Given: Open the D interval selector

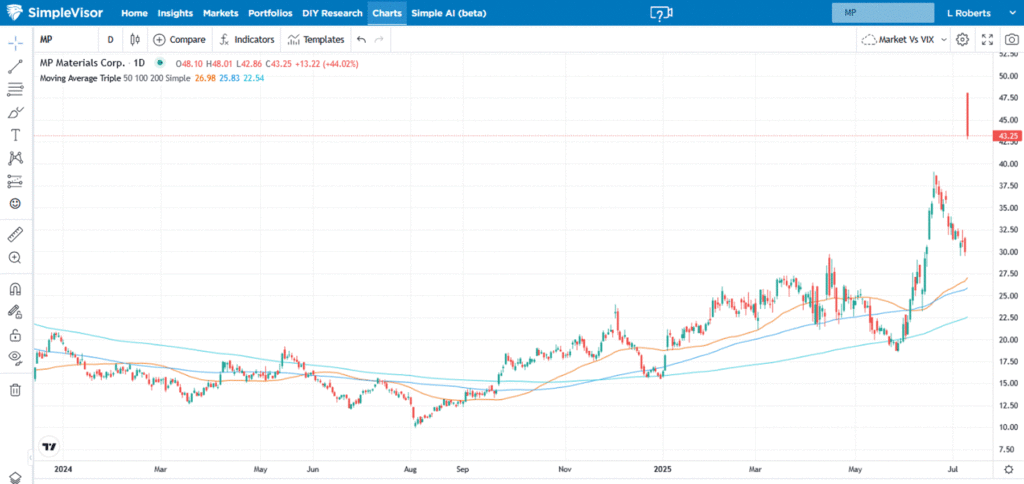Looking at the screenshot, I should (110, 40).
